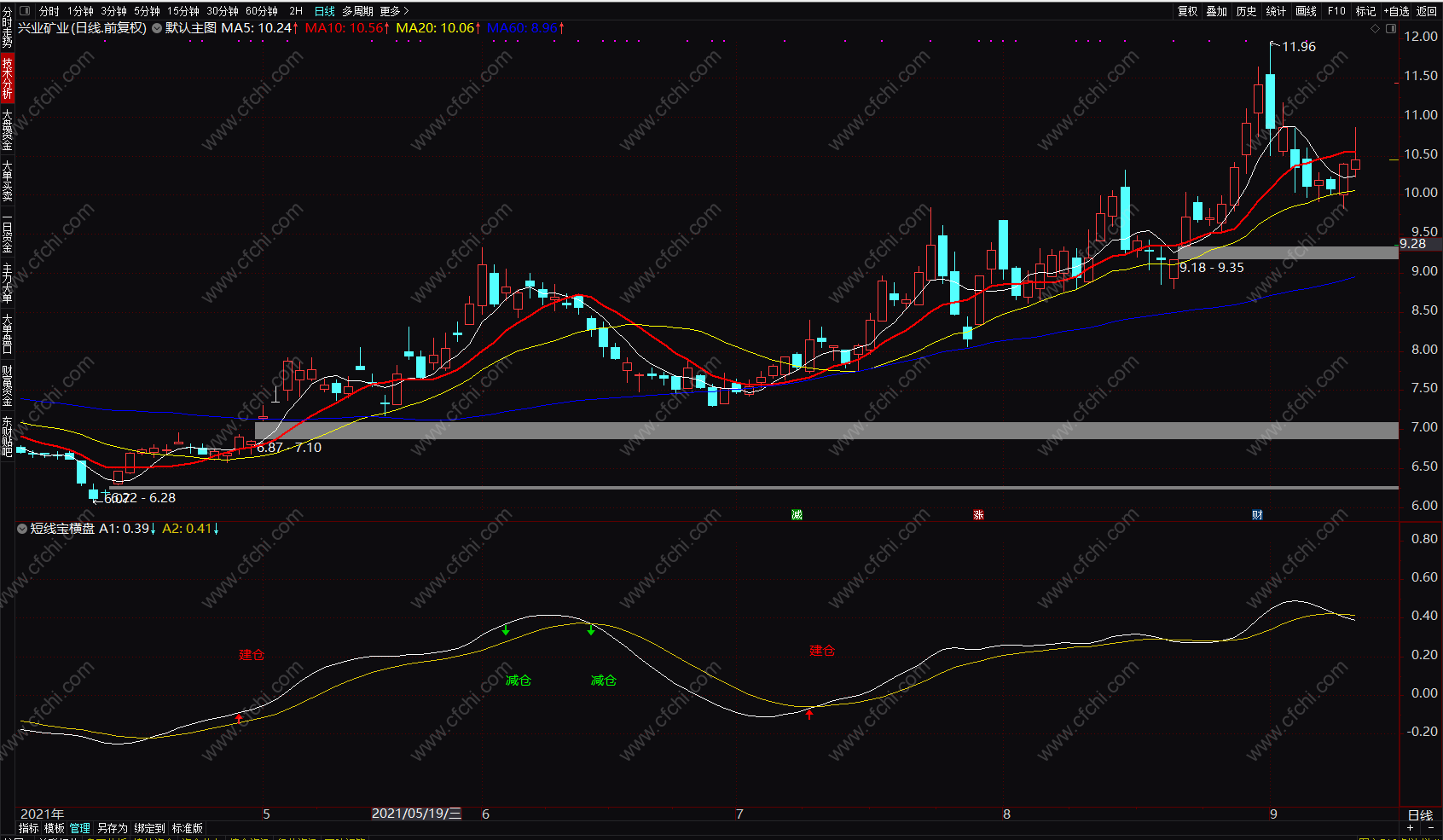Click the minus zoom icon at bottom right

[1430, 828]
